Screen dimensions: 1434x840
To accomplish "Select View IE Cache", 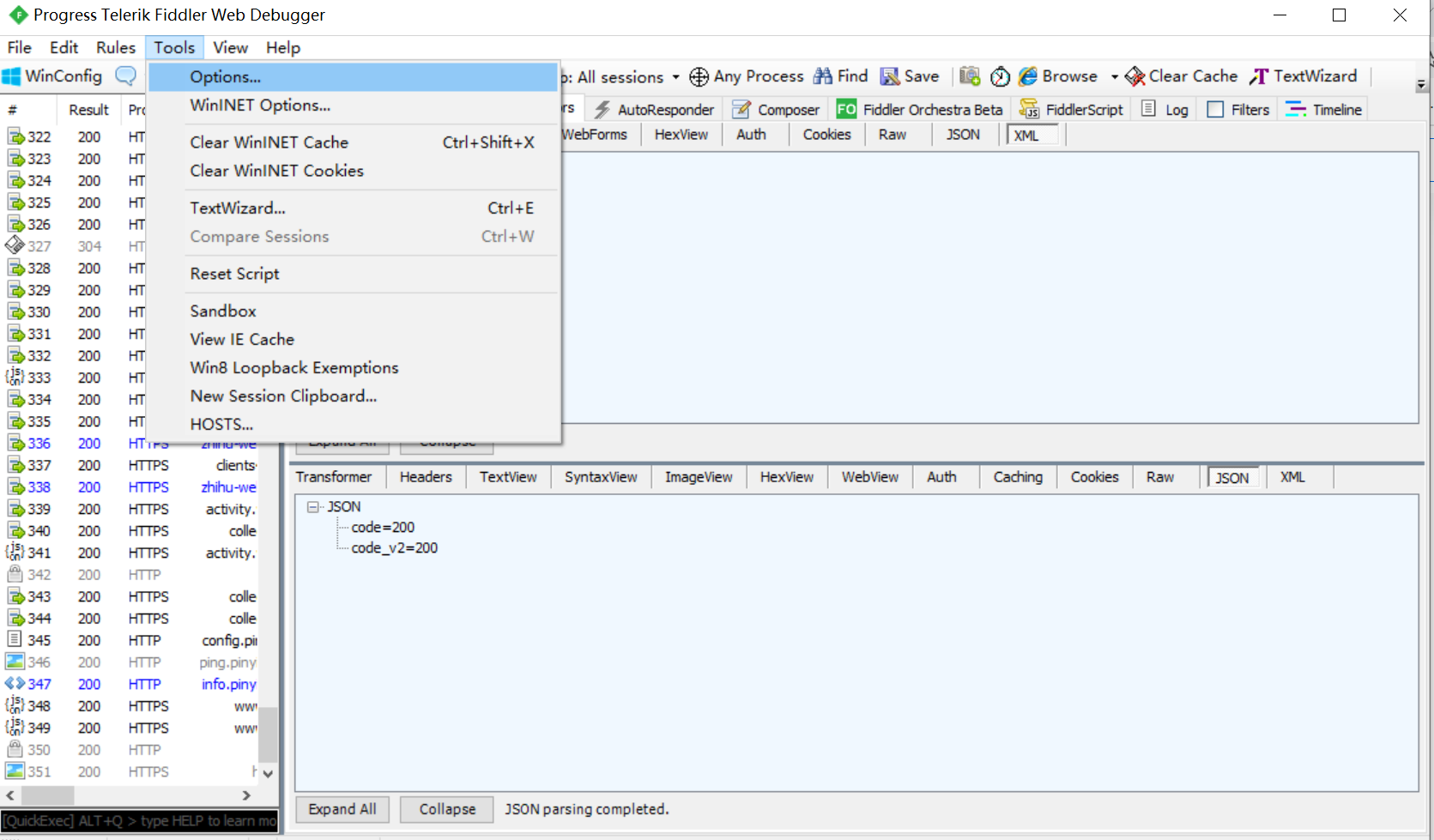I will pos(353,339).
